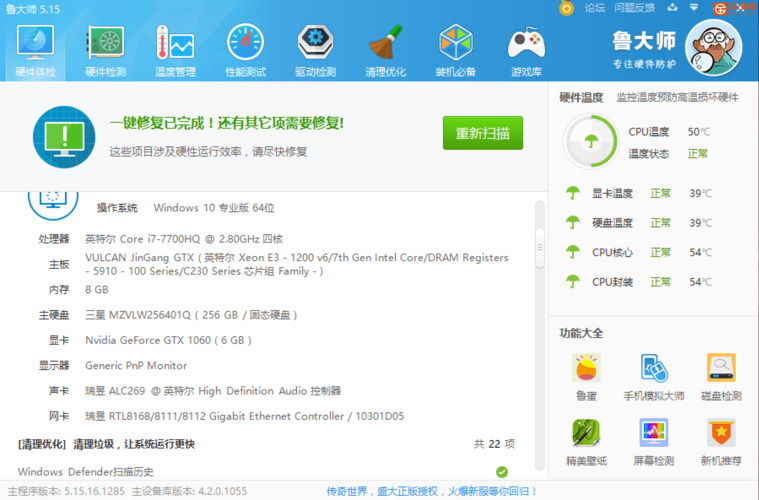Click the CPU核心 umbrella icon
759x500 pixels.
click(x=573, y=252)
